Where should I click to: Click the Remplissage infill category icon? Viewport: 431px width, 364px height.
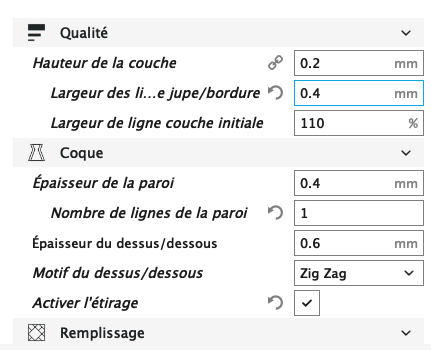[36, 333]
